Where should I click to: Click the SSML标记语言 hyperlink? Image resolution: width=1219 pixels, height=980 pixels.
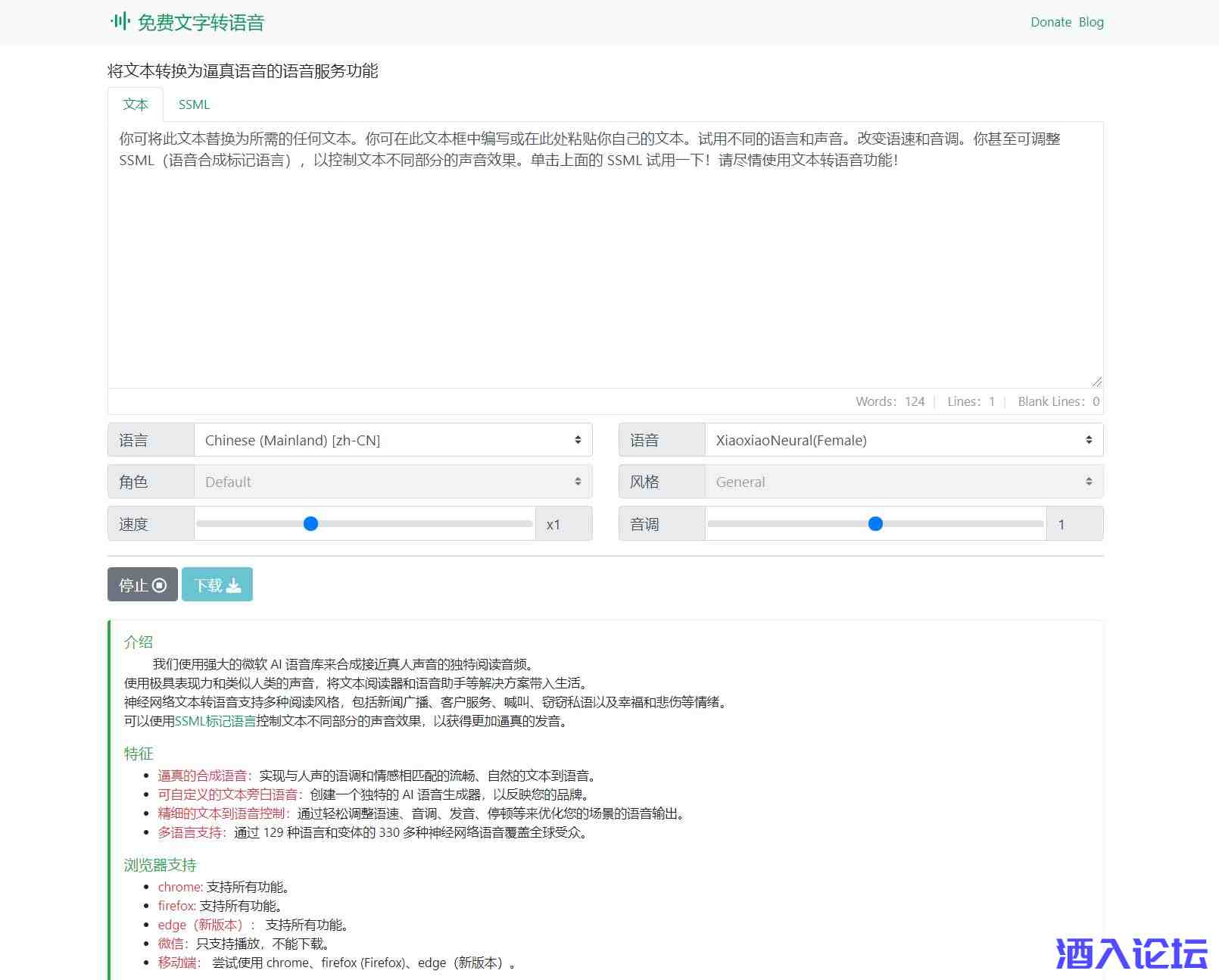215,721
